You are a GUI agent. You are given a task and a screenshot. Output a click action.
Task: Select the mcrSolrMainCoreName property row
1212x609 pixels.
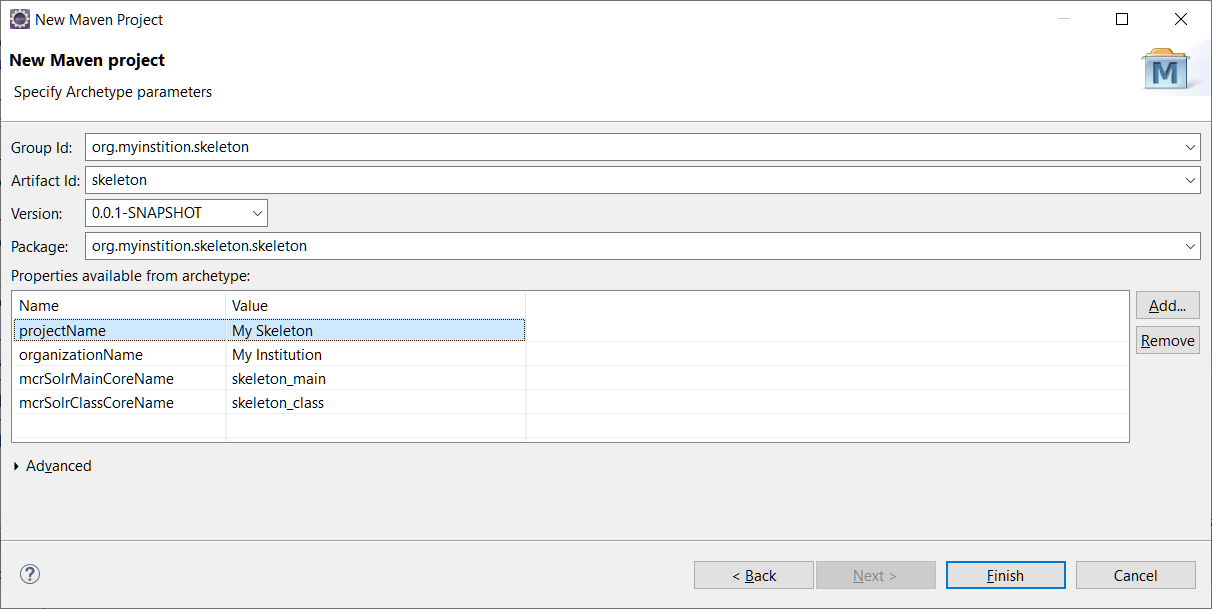(x=269, y=378)
